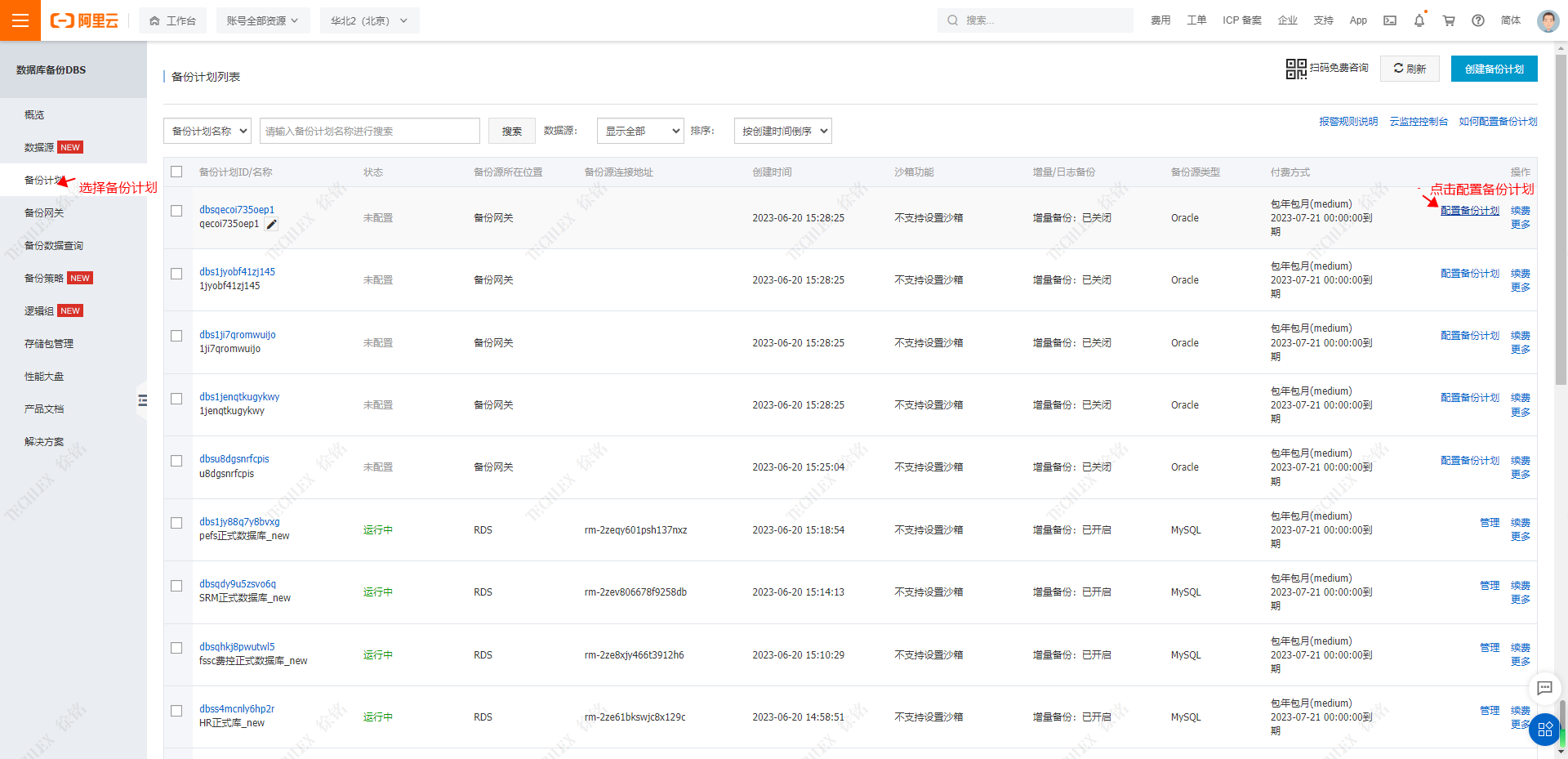
Task: Click 配置备份计划 link for dbsqecoi735oep1
Action: pos(1469,211)
